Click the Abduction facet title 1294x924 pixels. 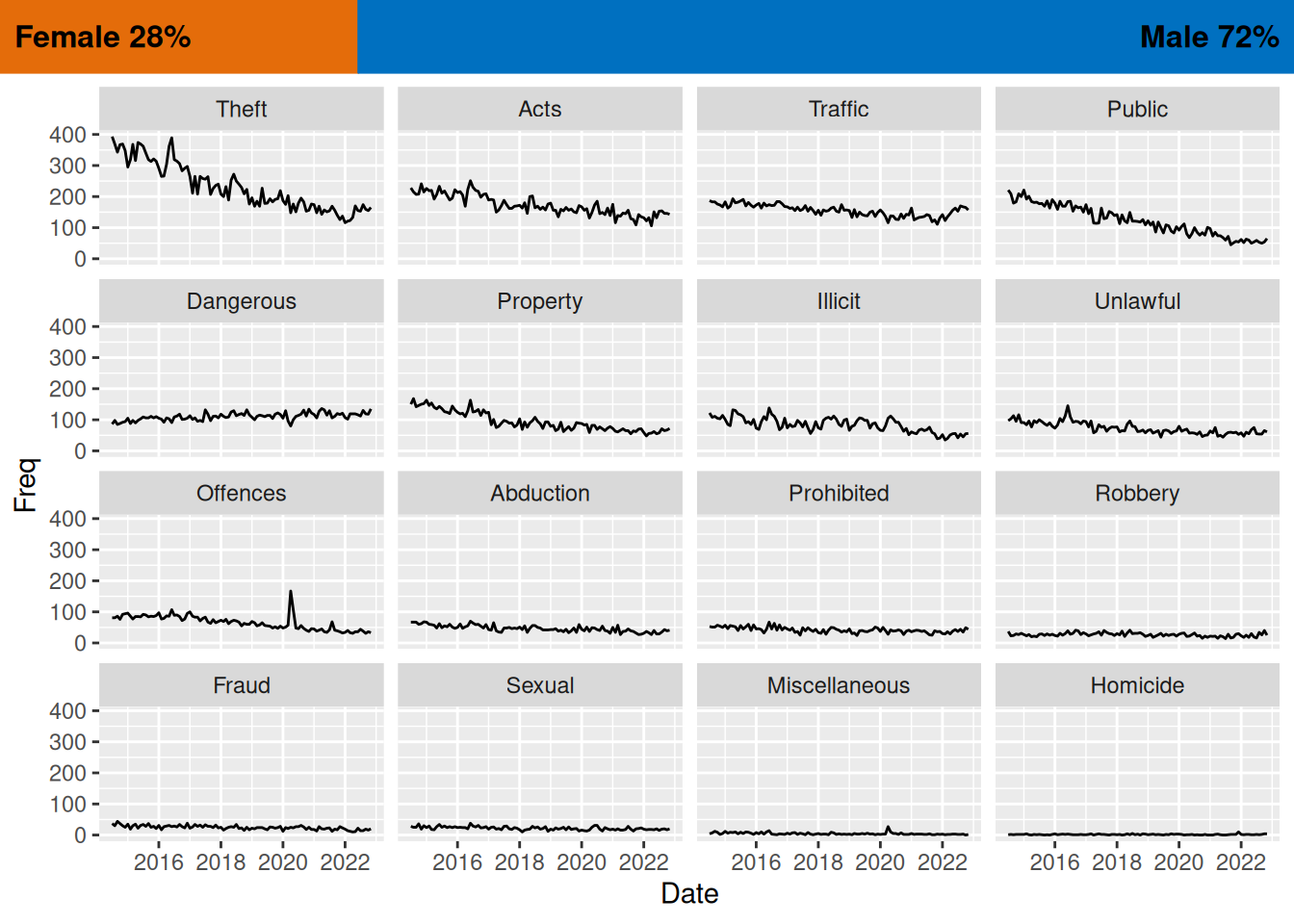[540, 494]
